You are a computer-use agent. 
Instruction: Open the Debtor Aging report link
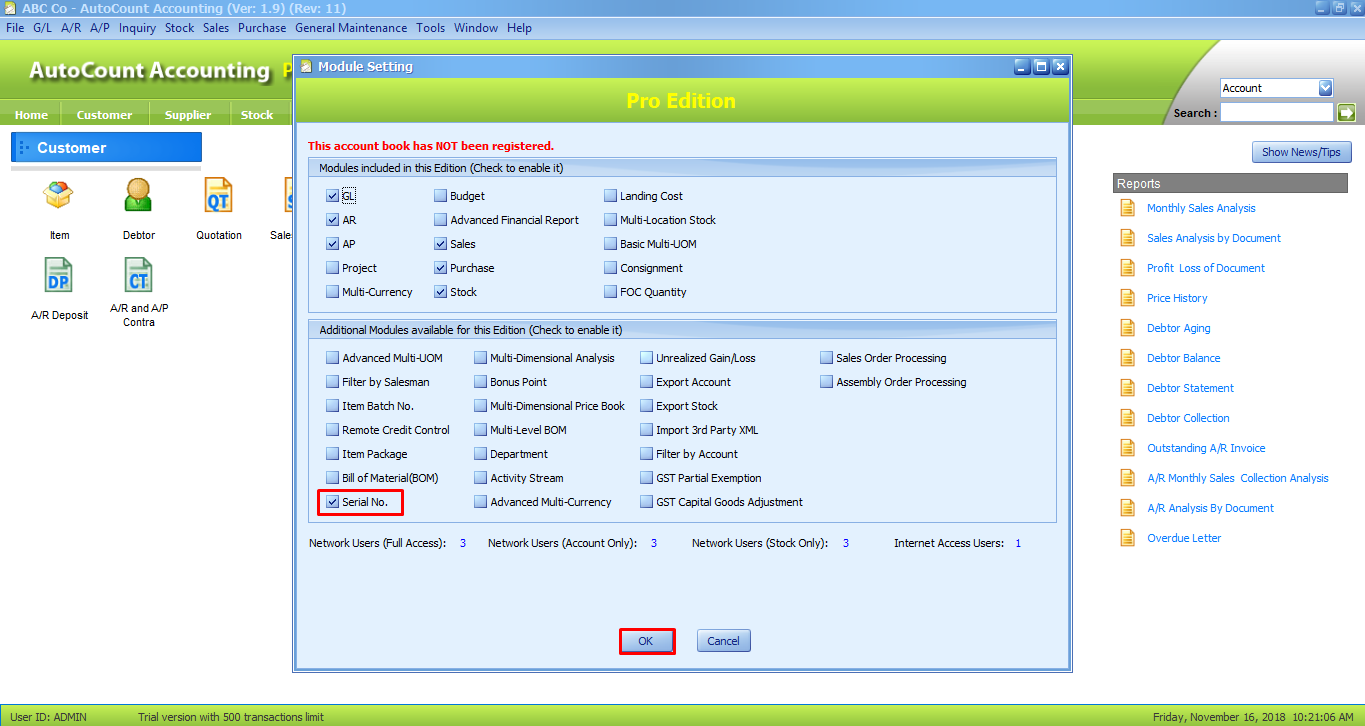[1178, 328]
